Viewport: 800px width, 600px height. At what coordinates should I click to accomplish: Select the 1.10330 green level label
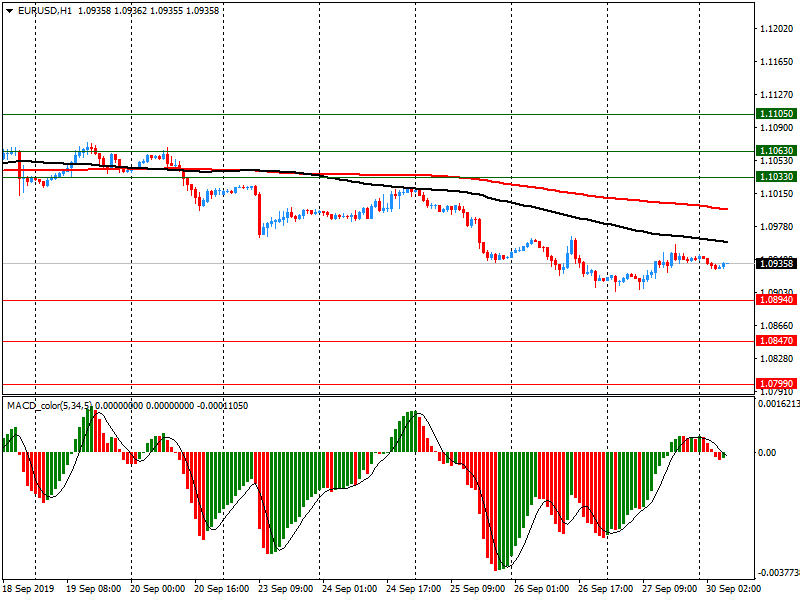[776, 177]
